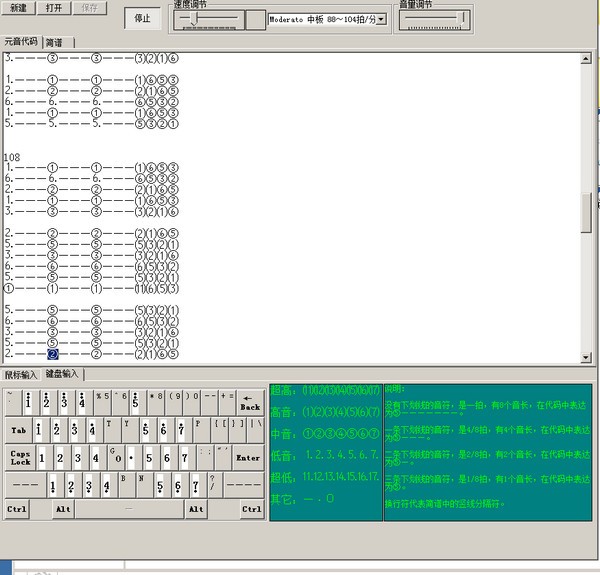The width and height of the screenshot is (600, 575).
Task: Click the 打开 (Open) button
Action: click(54, 8)
